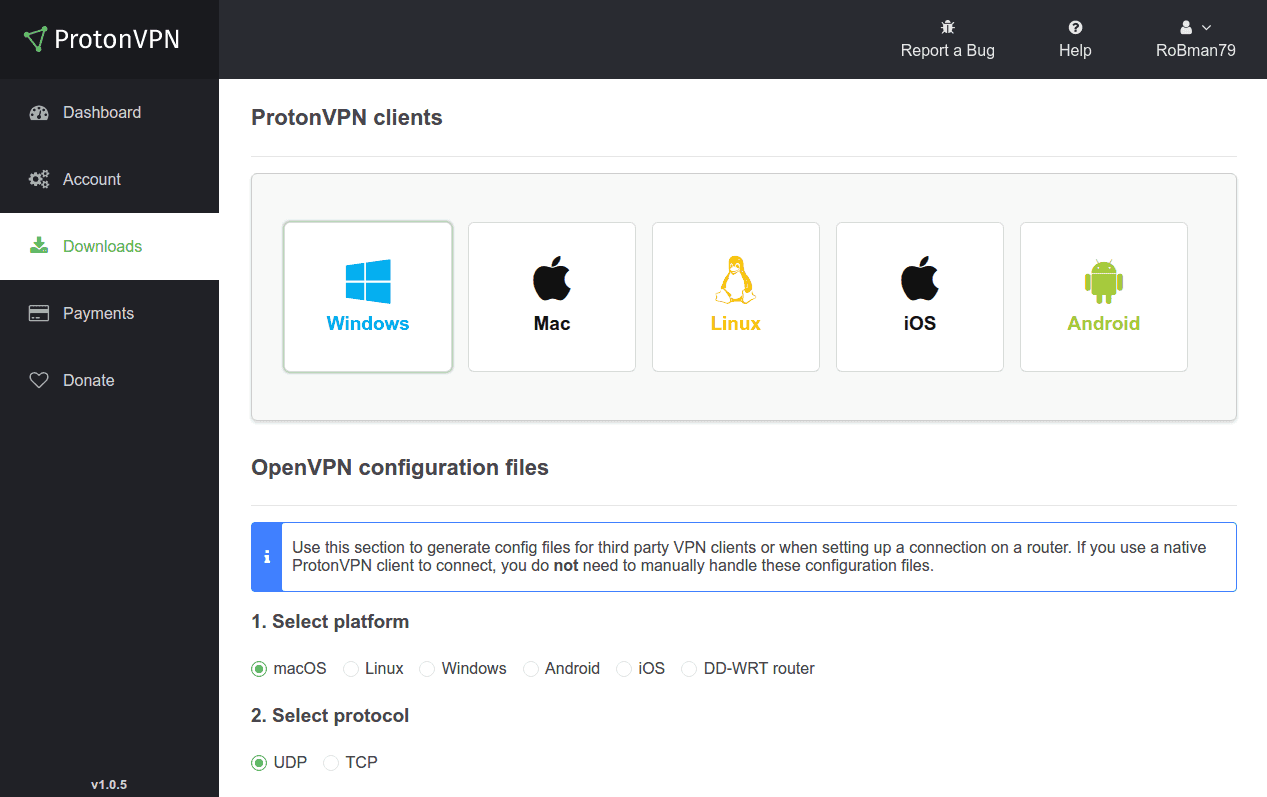
Task: Select the Linux platform radio button
Action: click(x=351, y=668)
